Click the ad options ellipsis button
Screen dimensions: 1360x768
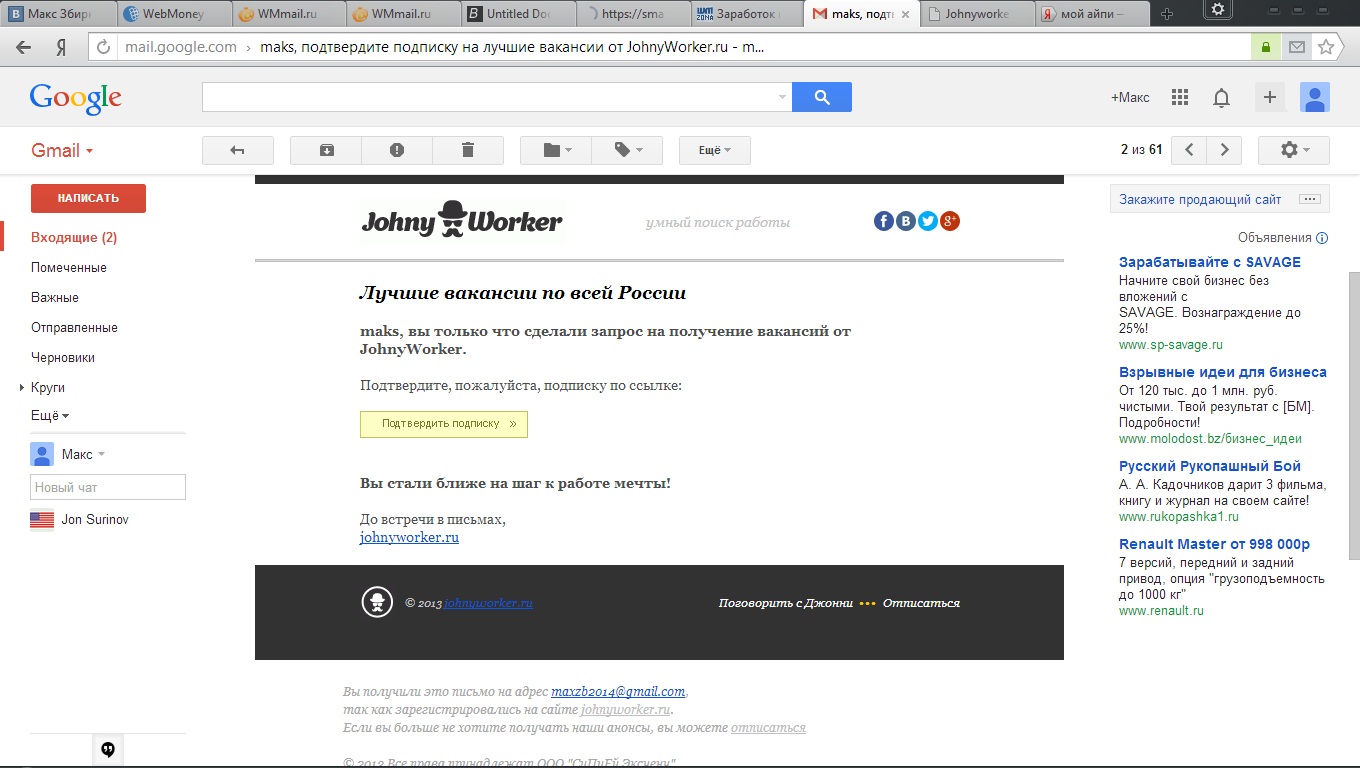1309,199
